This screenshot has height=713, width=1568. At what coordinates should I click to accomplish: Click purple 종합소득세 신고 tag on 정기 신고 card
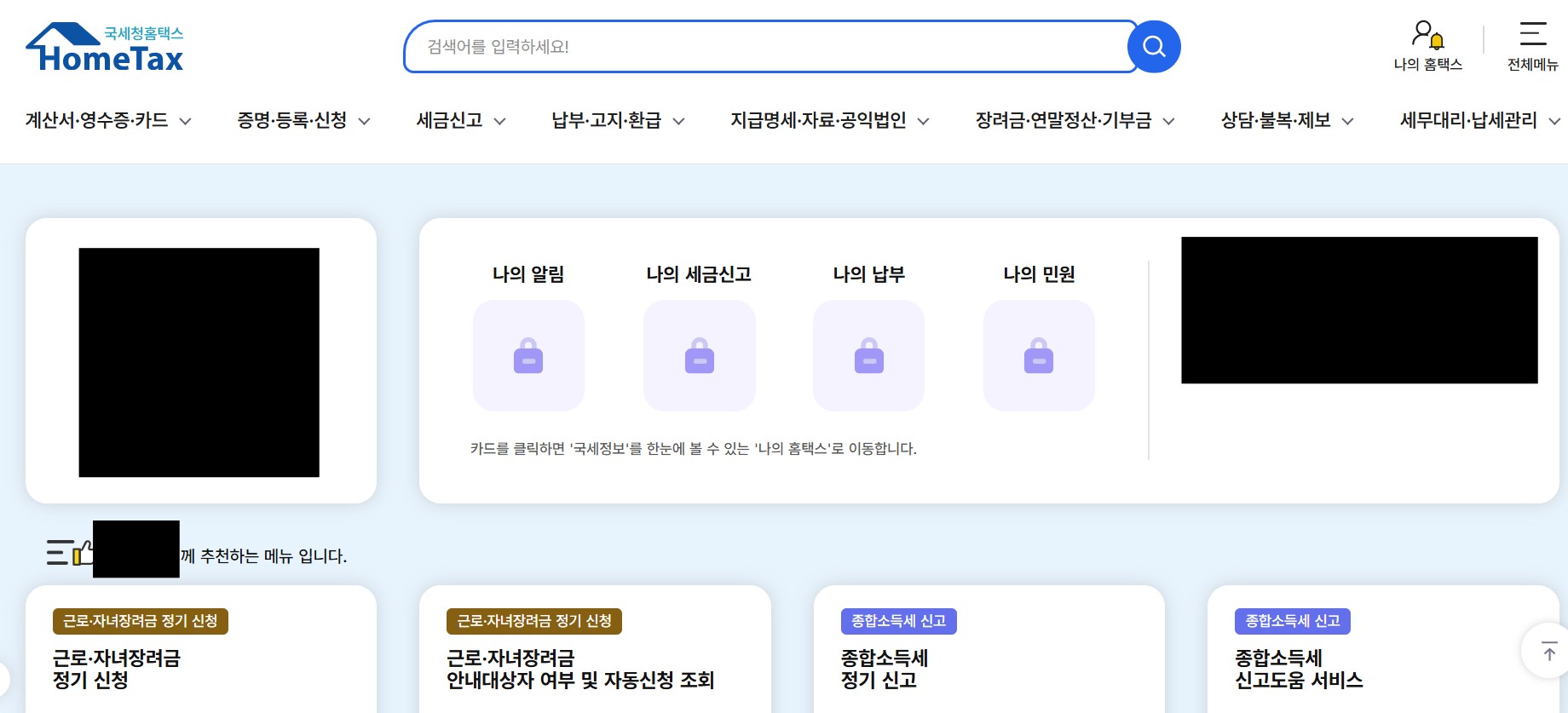tap(899, 621)
